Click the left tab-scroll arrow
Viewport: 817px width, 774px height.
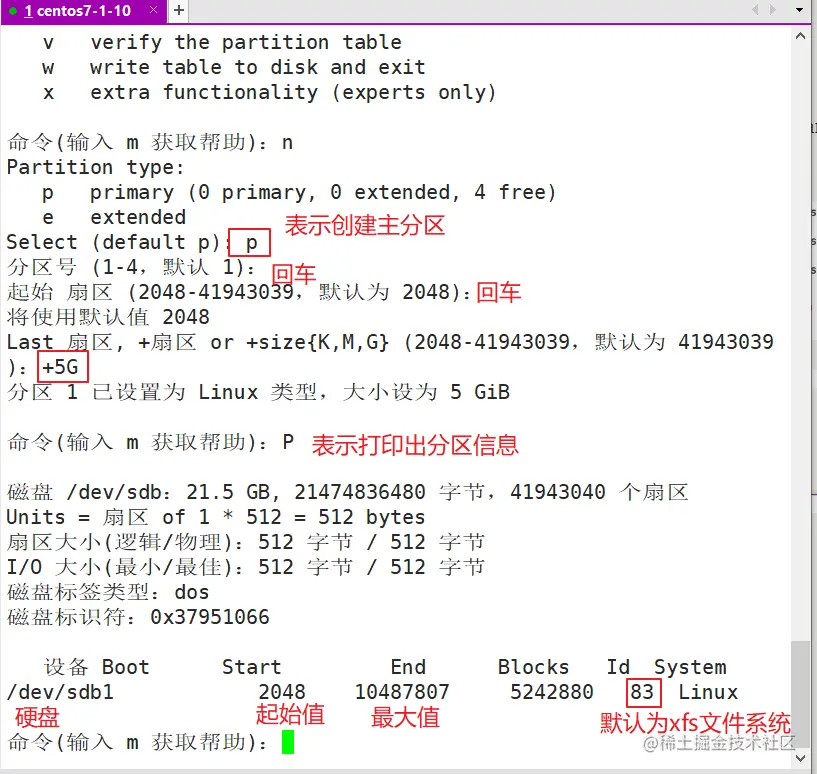(756, 10)
